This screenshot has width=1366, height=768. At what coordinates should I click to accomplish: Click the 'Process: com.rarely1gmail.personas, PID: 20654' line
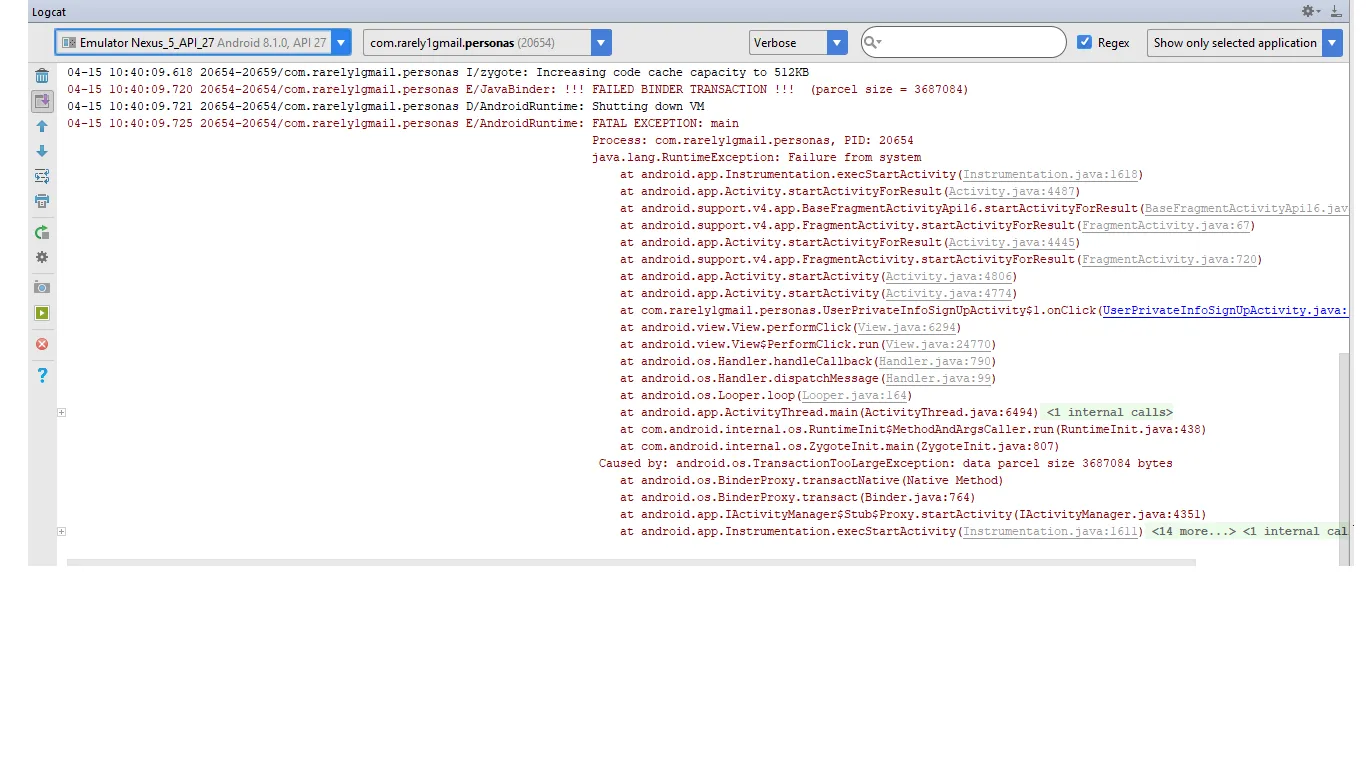[752, 140]
